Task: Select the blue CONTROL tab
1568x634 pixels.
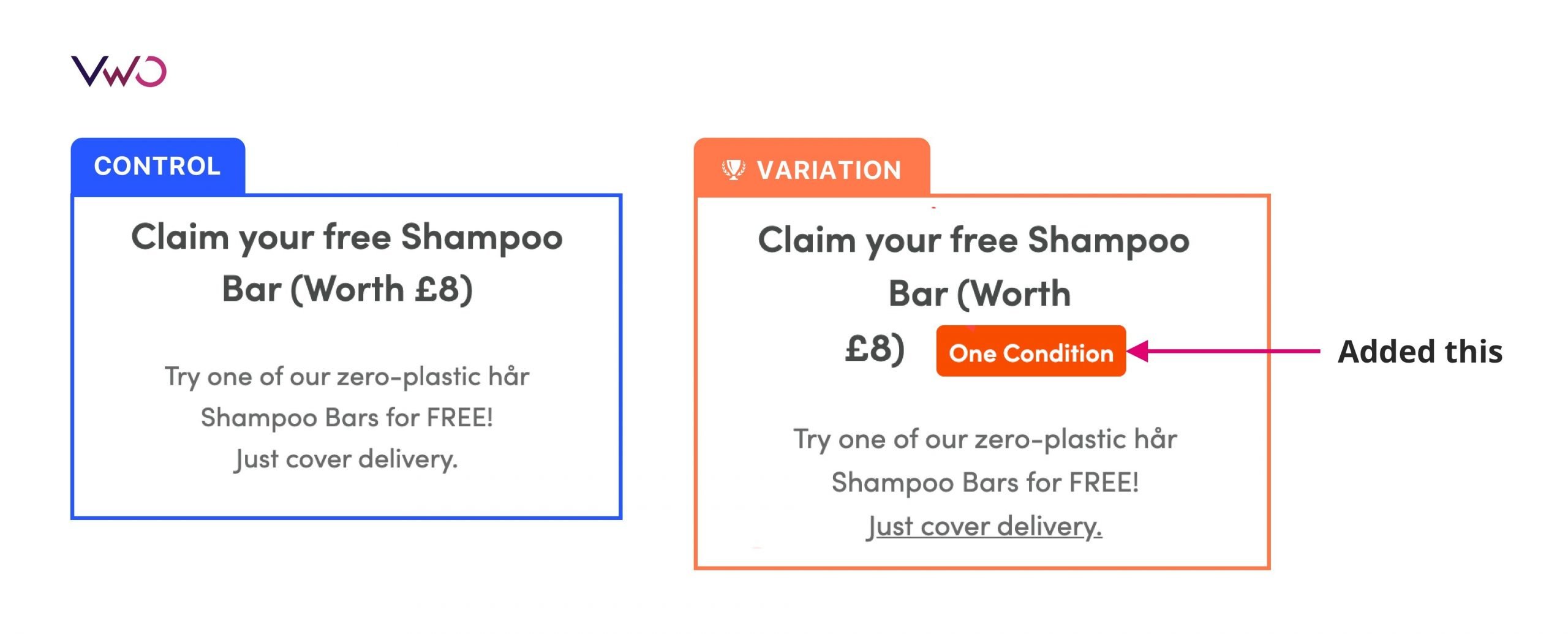Action: 157,166
